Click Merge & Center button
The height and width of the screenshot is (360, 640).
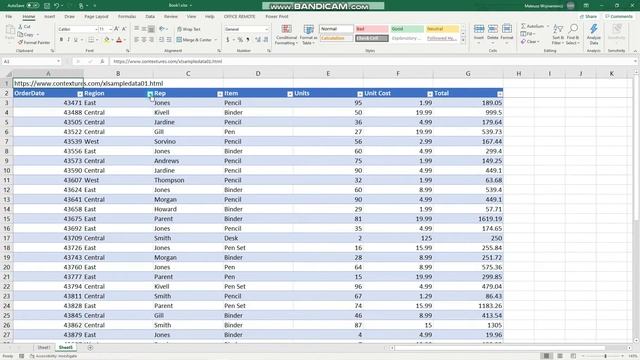pos(197,40)
